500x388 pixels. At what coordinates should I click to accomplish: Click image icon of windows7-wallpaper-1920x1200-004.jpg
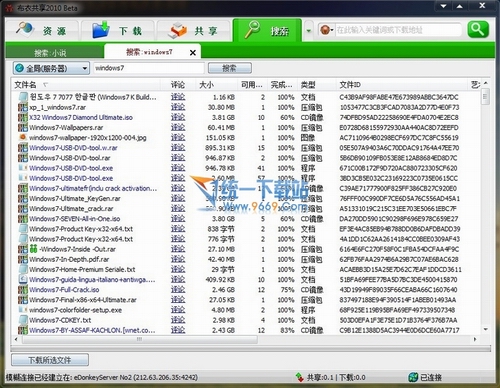[23, 137]
